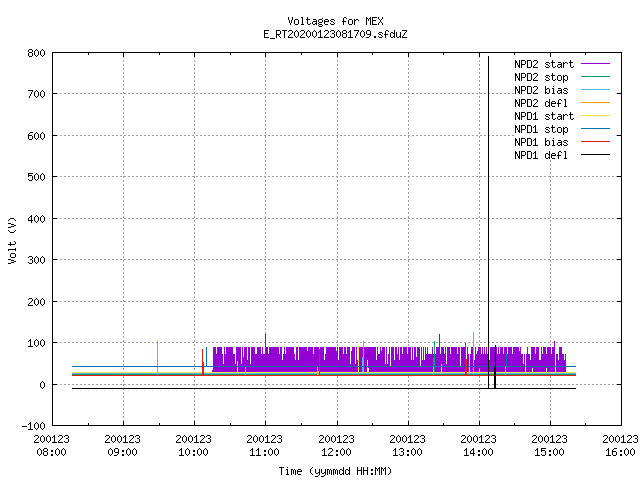The height and width of the screenshot is (480, 640).
Task: Click the 200123 13:00 time tick label
Action: 407,445
